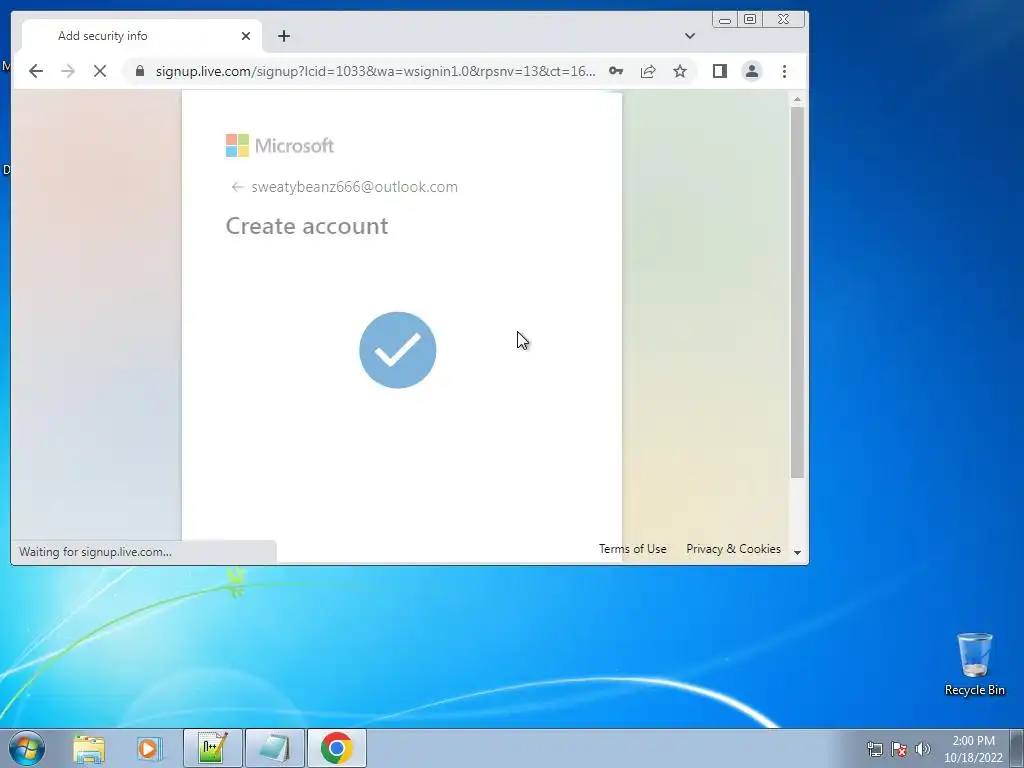Maximize the Chrome window
Viewport: 1024px width, 768px height.
click(x=750, y=20)
